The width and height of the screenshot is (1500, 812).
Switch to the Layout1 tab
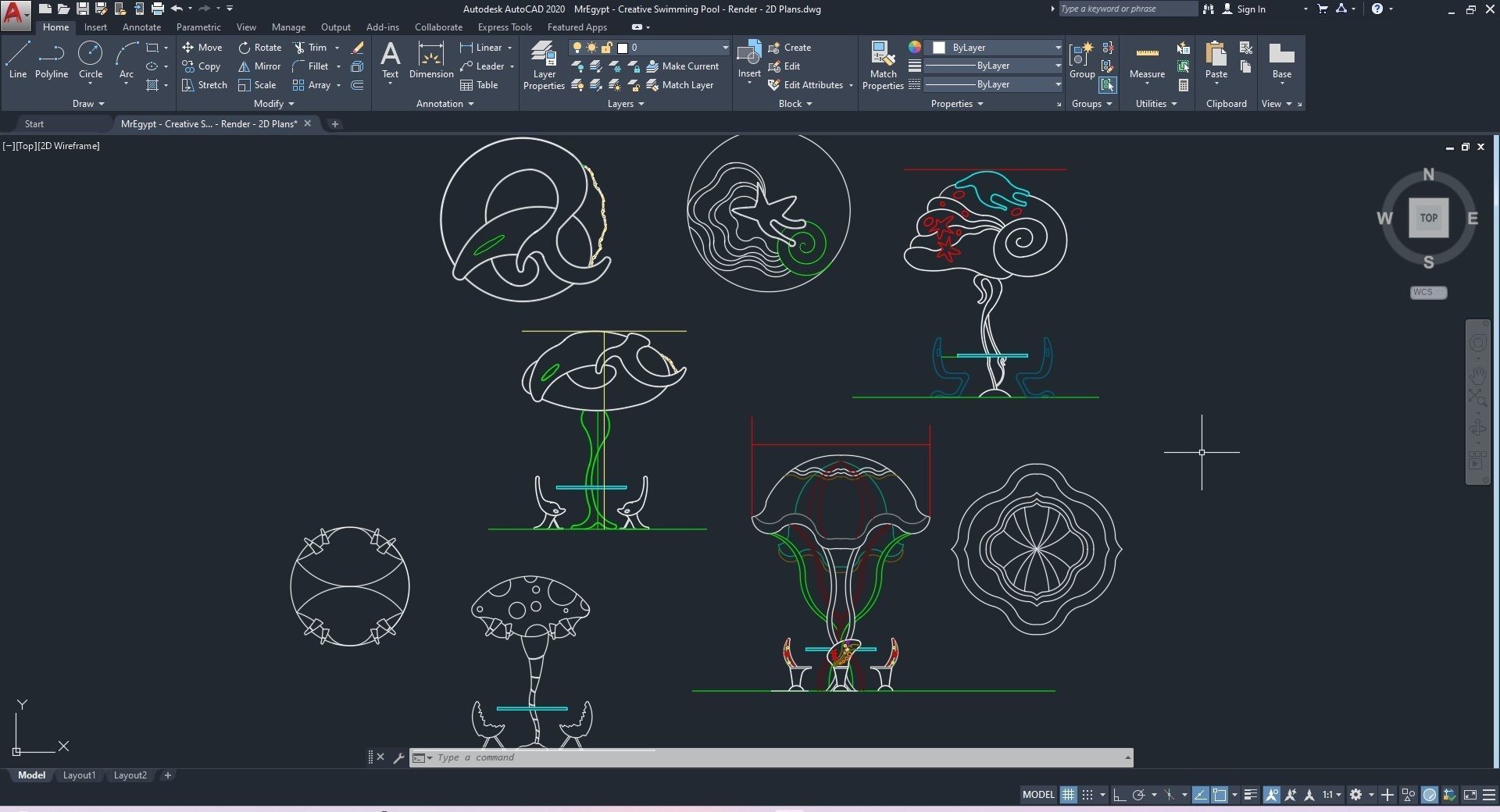pyautogui.click(x=79, y=775)
